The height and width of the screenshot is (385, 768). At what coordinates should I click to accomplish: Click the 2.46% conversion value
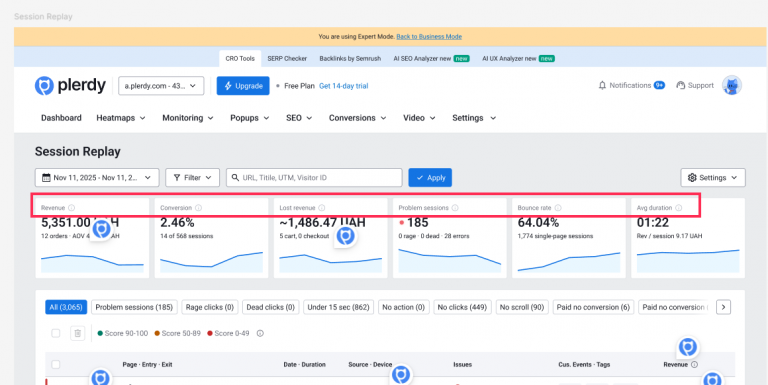tap(177, 222)
